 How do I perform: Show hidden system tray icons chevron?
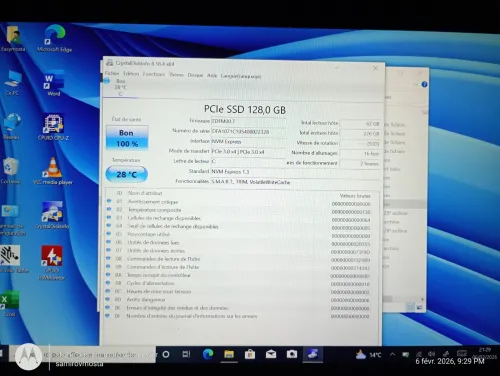pyautogui.click(x=393, y=354)
